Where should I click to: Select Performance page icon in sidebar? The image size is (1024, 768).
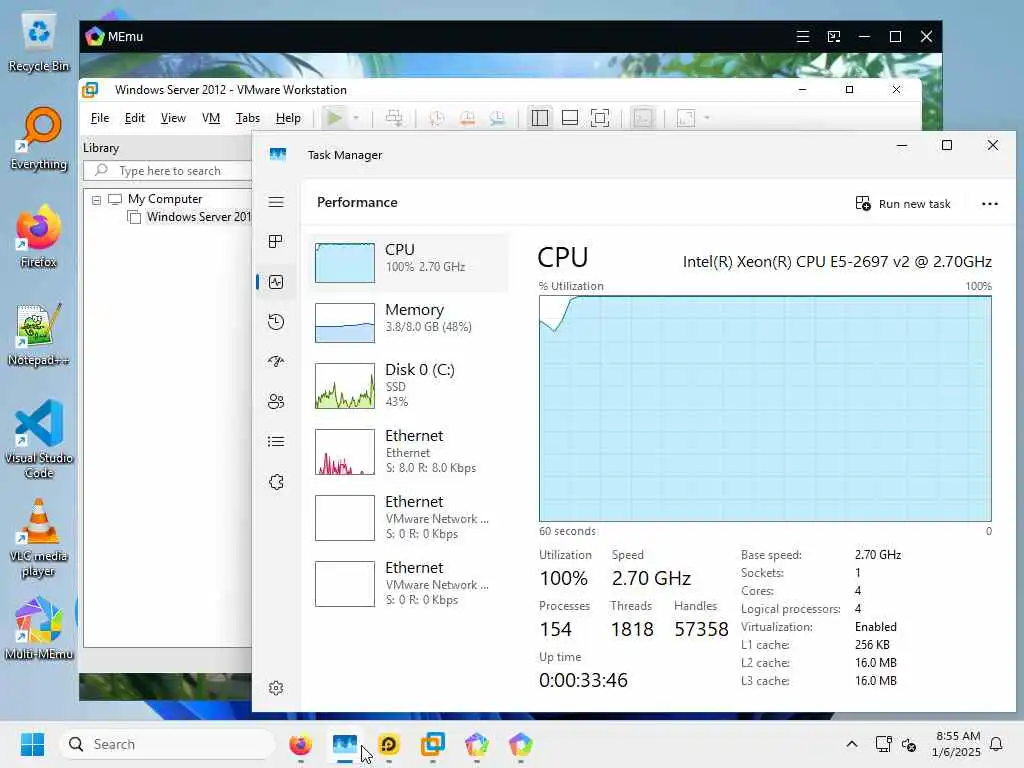pos(276,282)
